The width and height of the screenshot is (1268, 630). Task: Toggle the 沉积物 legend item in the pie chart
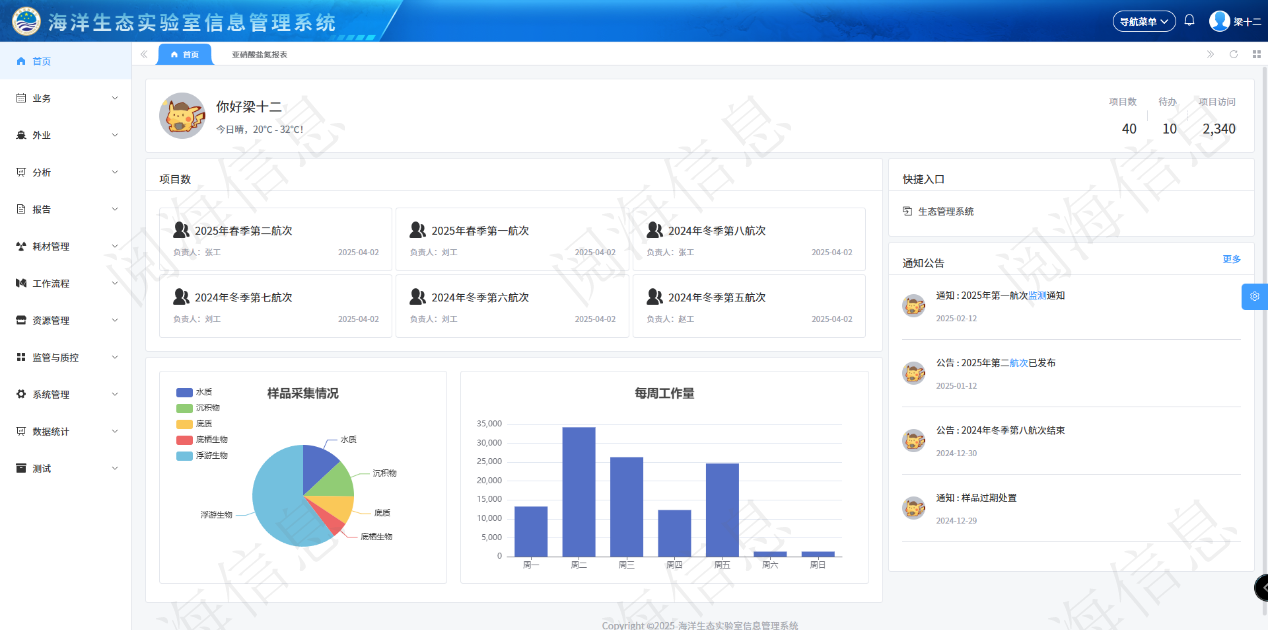(197, 408)
